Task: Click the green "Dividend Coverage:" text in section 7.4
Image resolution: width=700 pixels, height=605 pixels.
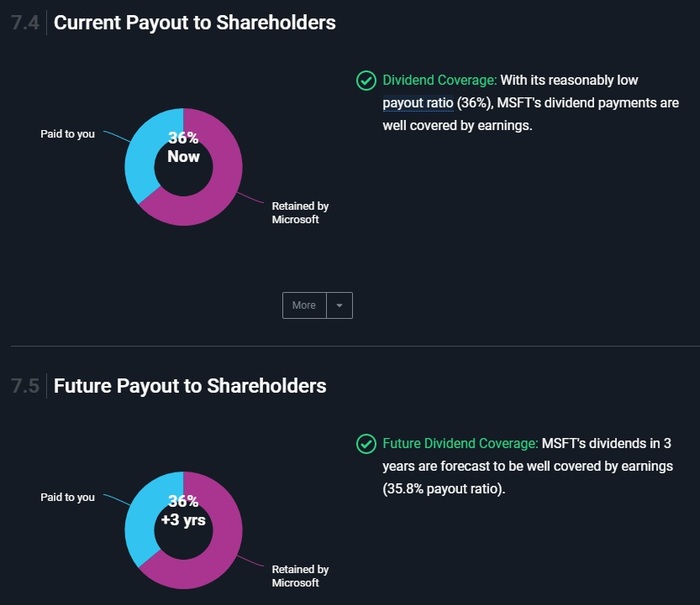Action: (x=439, y=80)
